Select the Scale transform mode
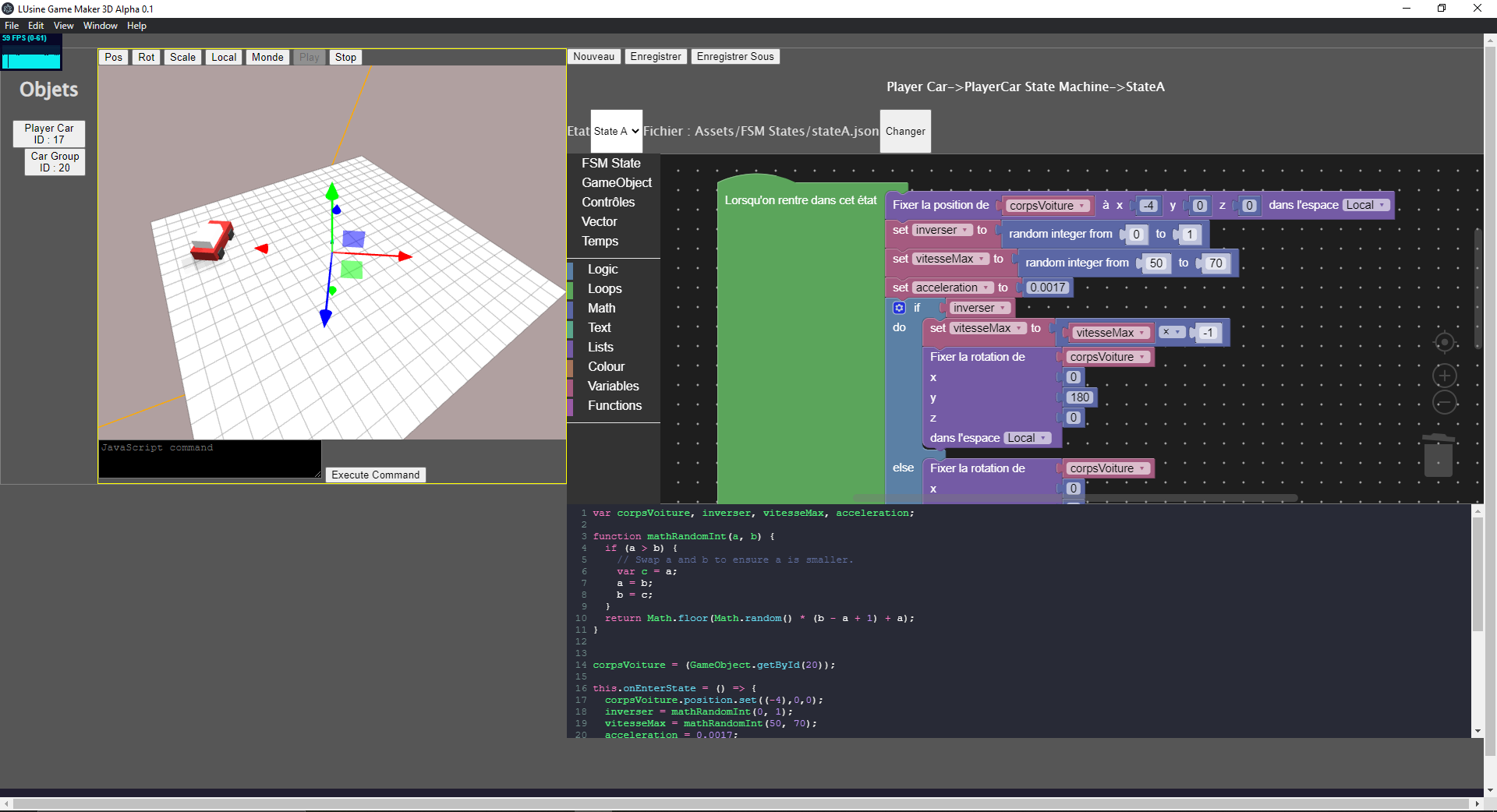 click(x=182, y=57)
